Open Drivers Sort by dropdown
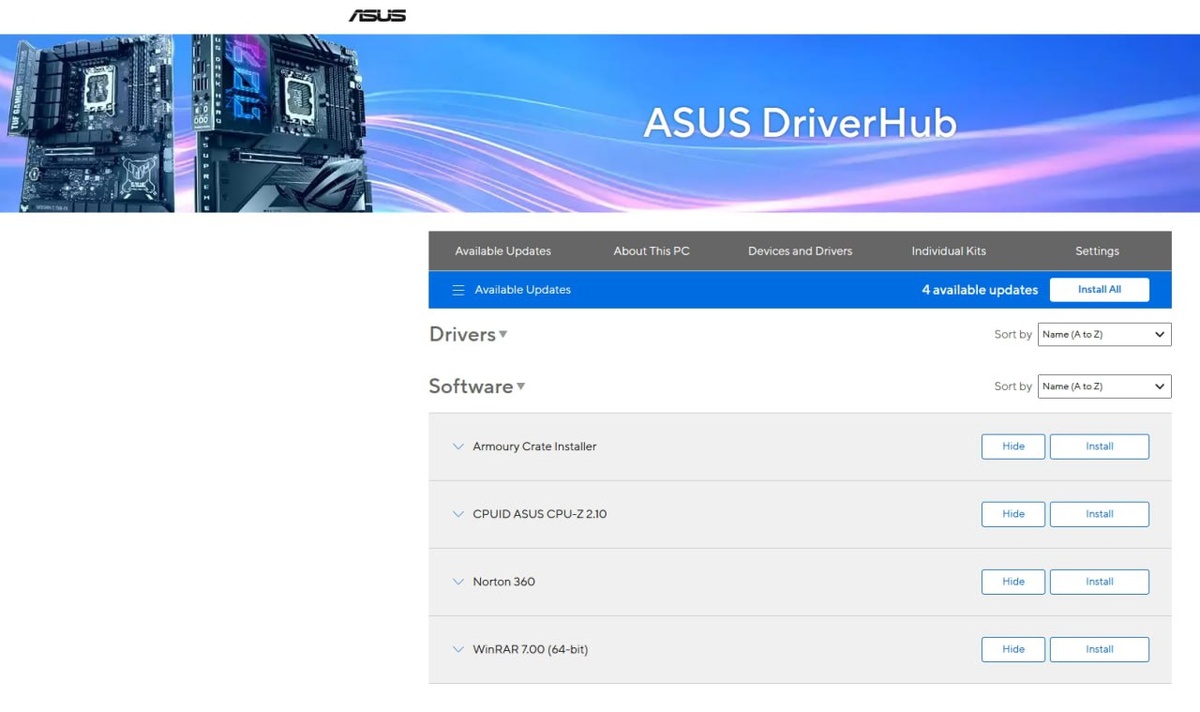The image size is (1200, 712). pyautogui.click(x=1104, y=334)
